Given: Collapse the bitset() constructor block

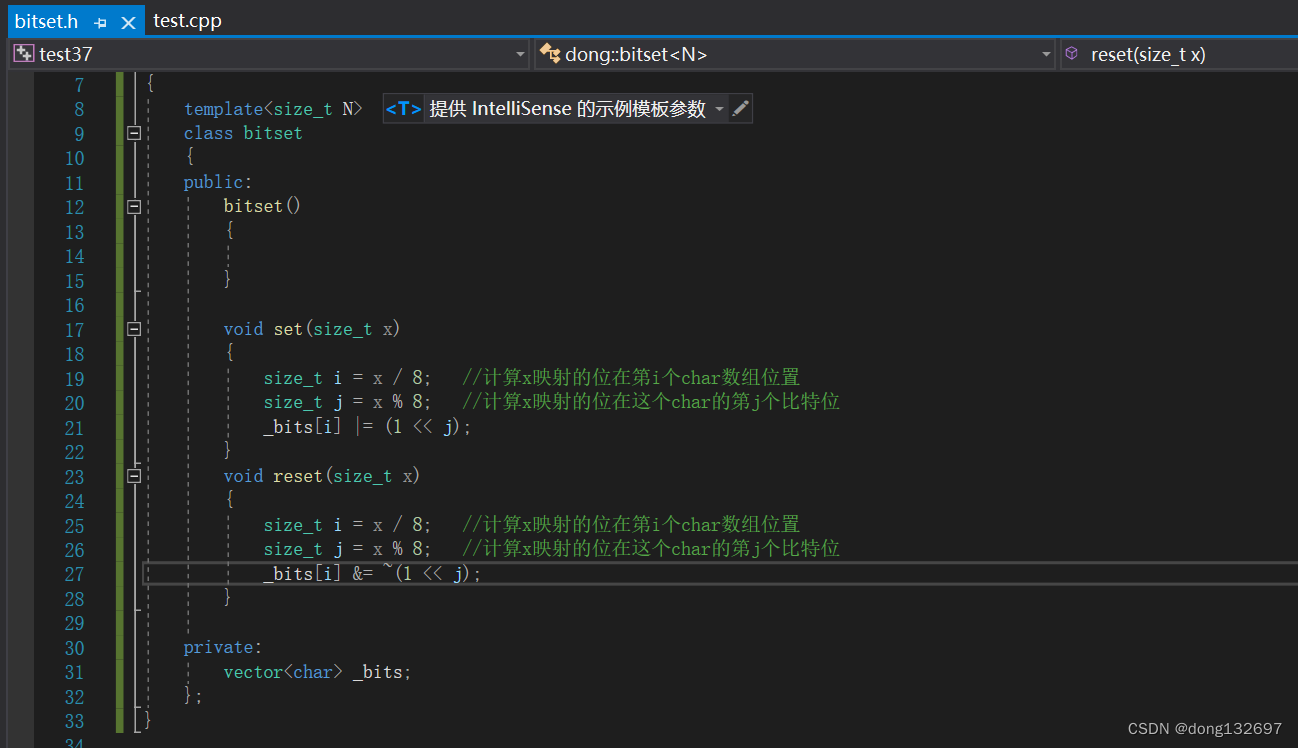Looking at the screenshot, I should (134, 206).
